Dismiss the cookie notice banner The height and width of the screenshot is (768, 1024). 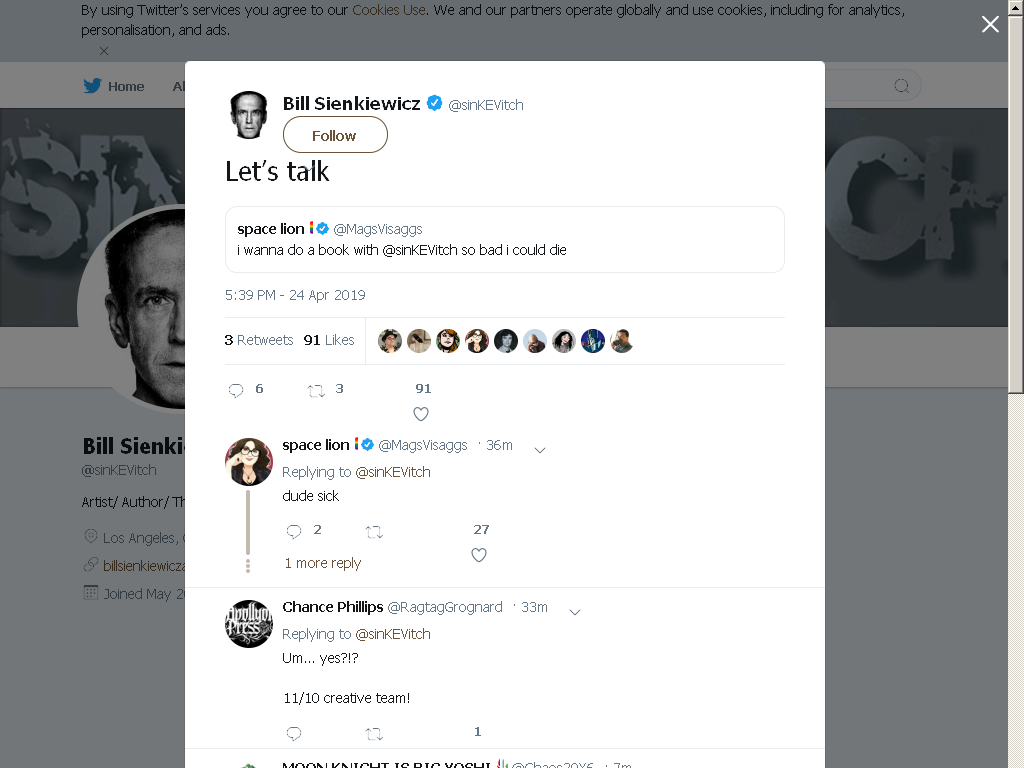[x=104, y=51]
